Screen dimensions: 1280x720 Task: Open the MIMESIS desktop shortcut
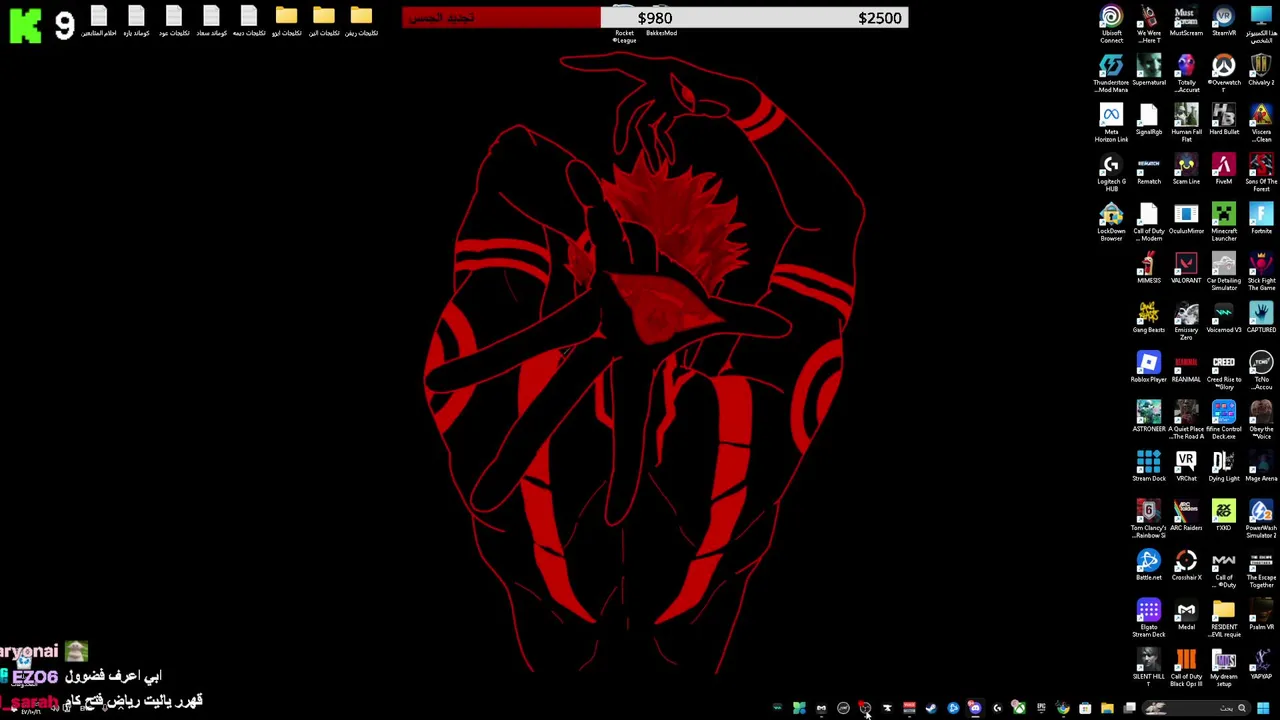point(1149,269)
